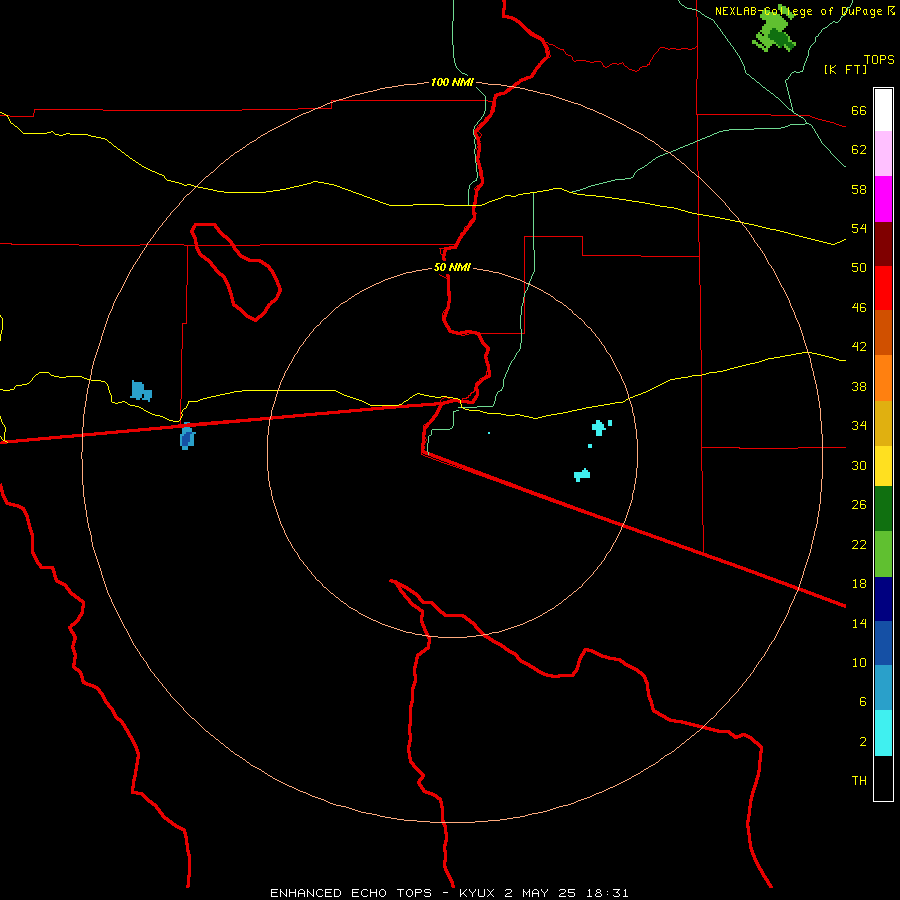Click the dark green legend swatch
Viewport: 900px width, 900px height.
click(x=883, y=510)
